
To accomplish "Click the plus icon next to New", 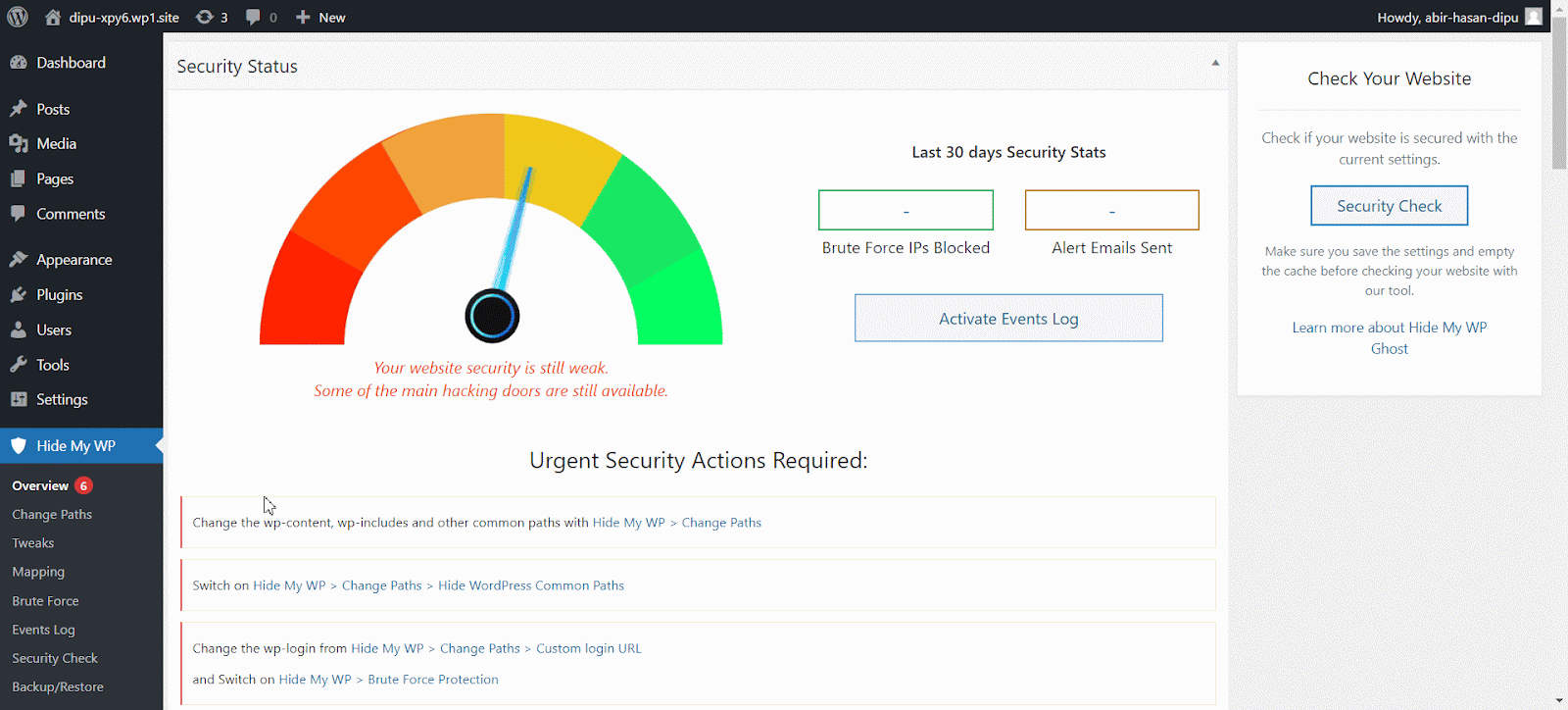I will pyautogui.click(x=303, y=17).
